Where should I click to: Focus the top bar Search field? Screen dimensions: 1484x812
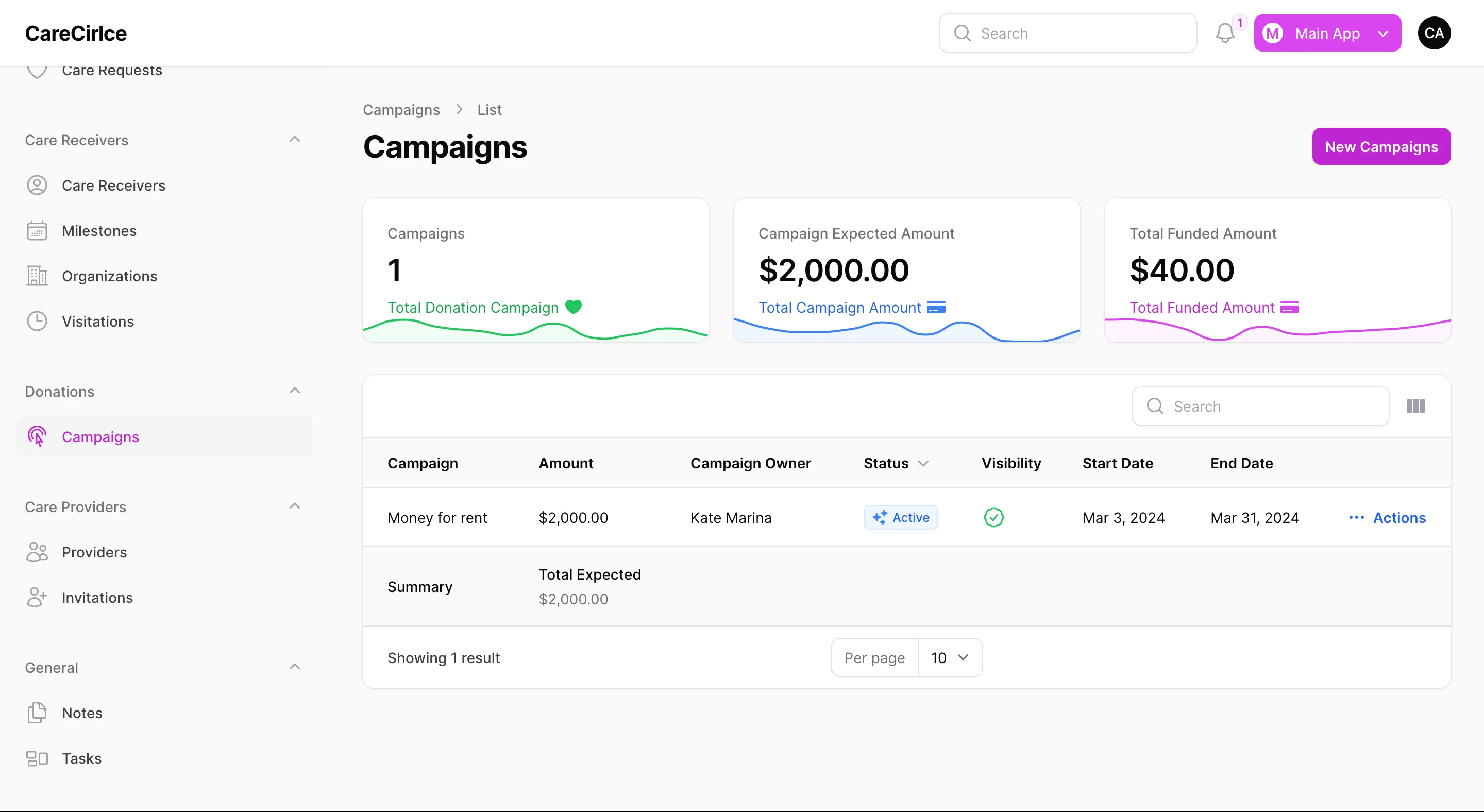(x=1068, y=33)
